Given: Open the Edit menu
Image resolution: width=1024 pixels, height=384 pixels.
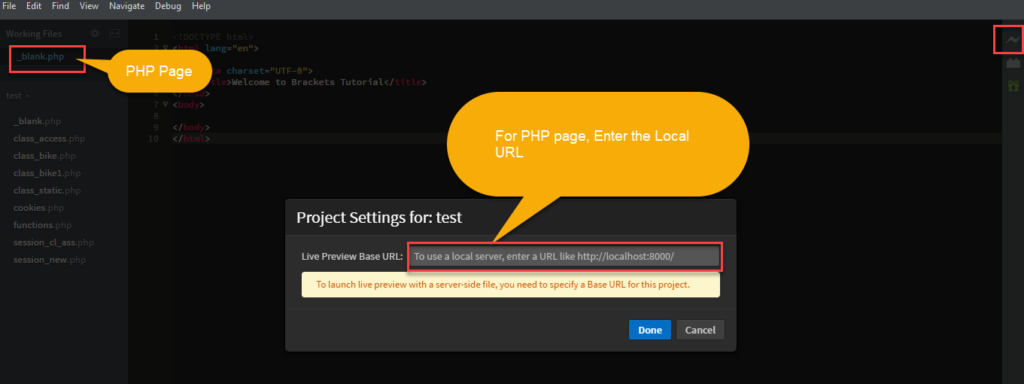Looking at the screenshot, I should [x=34, y=6].
